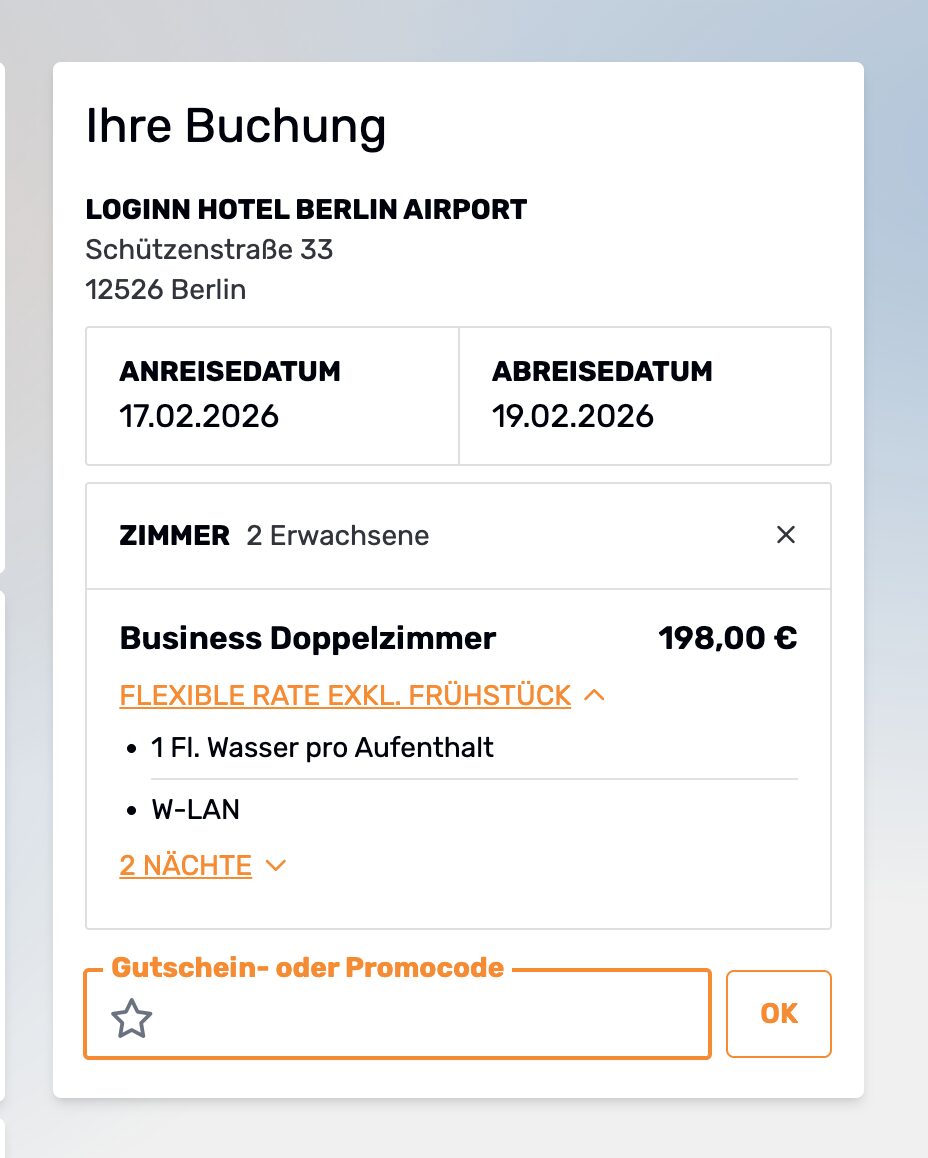
Task: Click the 12526 Berlin postal line
Action: point(166,290)
